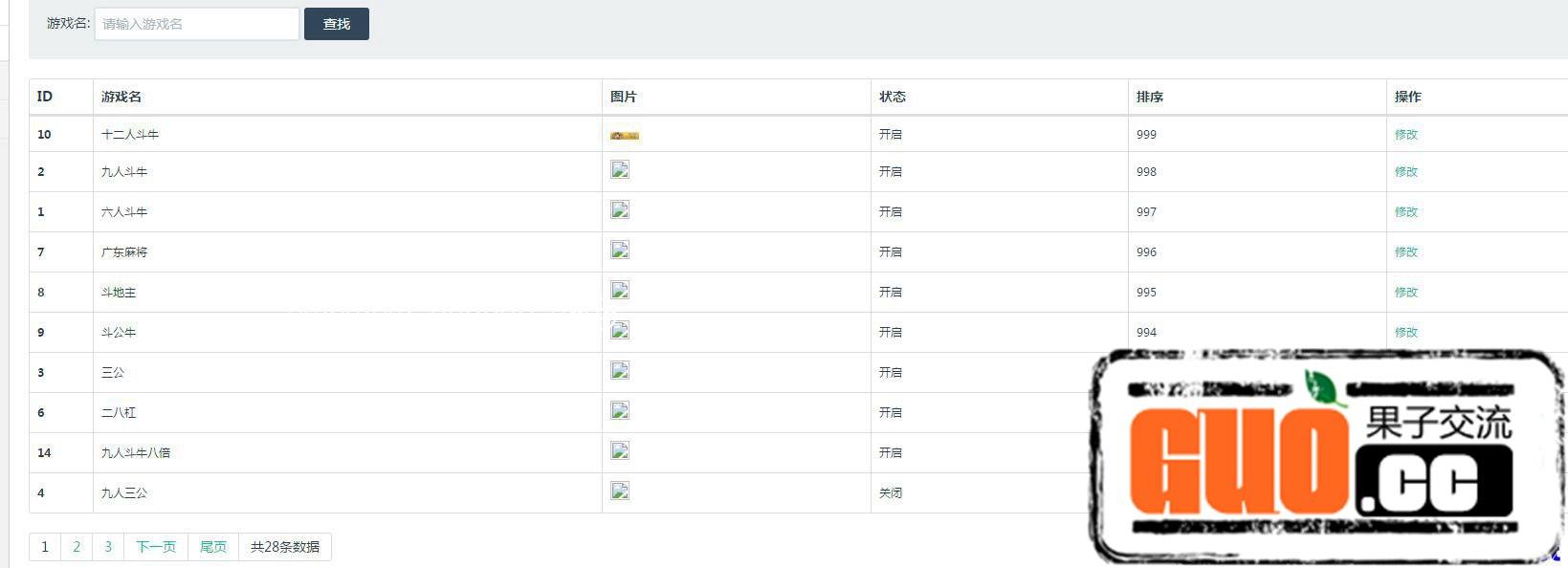Click 下一页 to go to next page
This screenshot has width=1568, height=568.
pos(156,547)
